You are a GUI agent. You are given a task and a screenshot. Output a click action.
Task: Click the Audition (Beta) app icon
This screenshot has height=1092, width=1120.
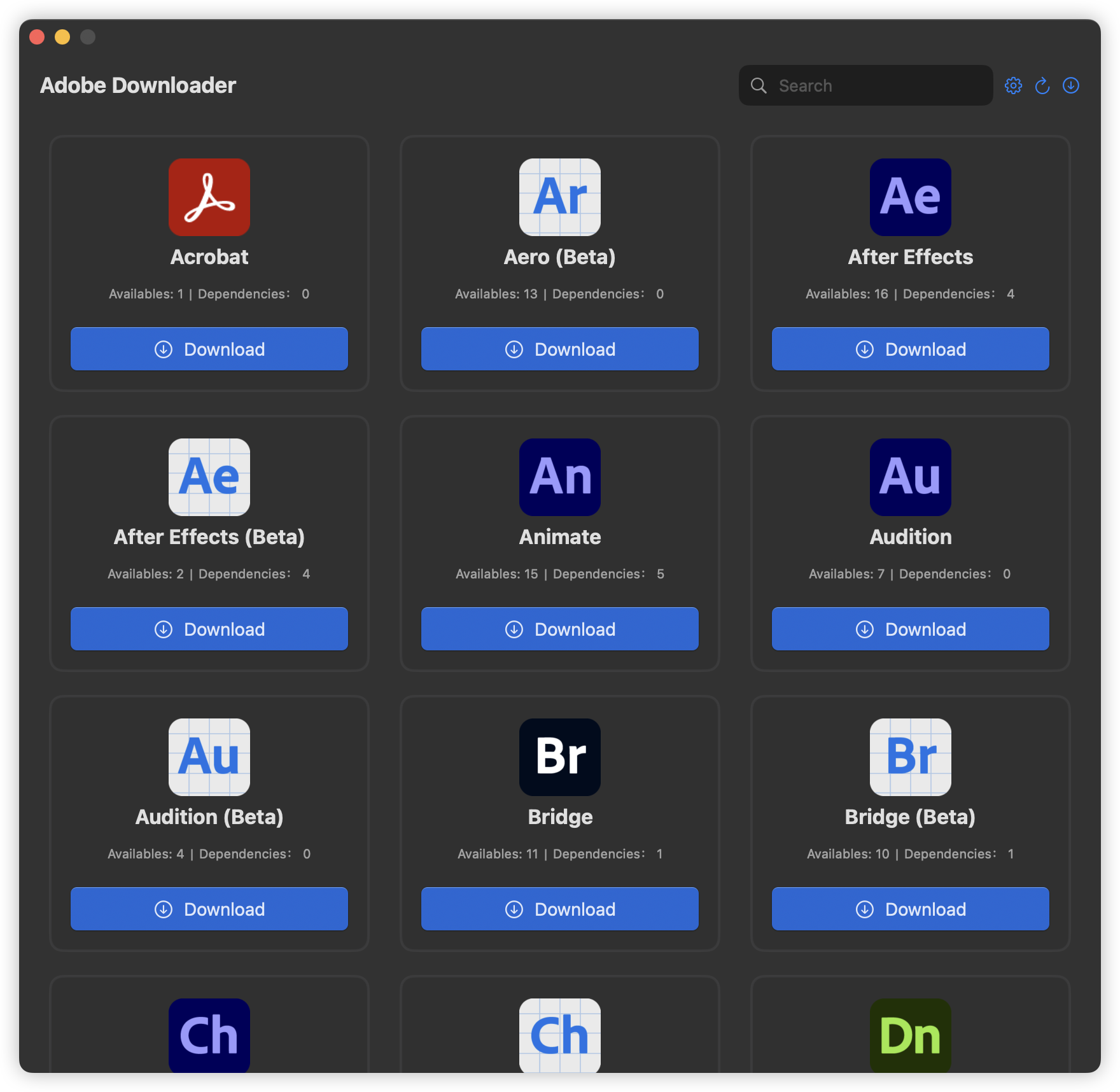(x=209, y=757)
